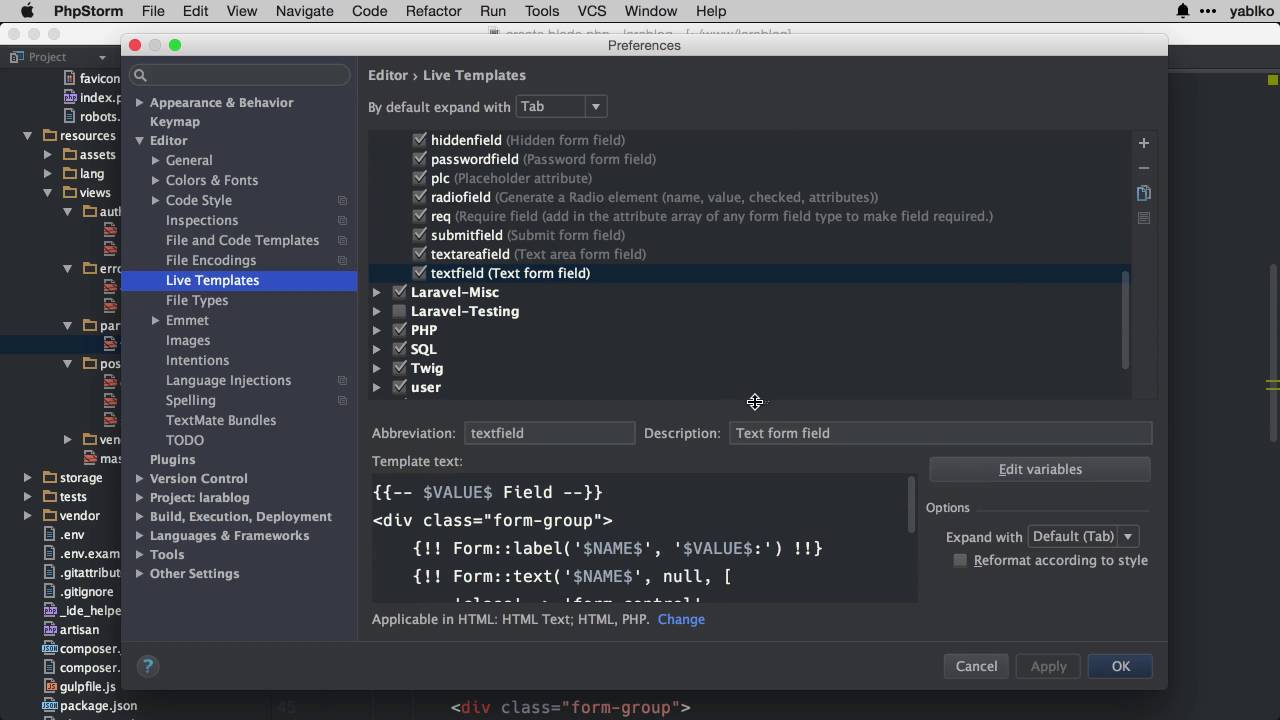Screen dimensions: 1280x720
Task: Click the Abbreviation input field
Action: click(549, 433)
